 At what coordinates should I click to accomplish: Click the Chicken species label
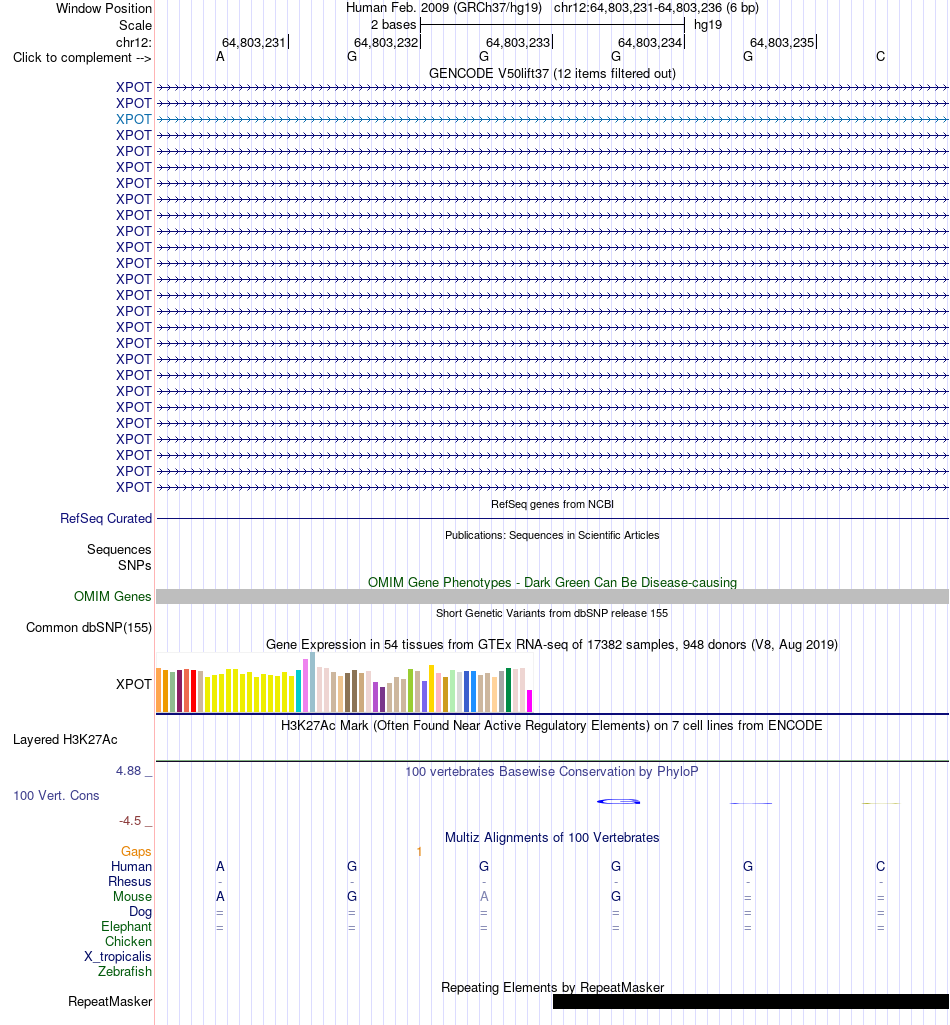tap(128, 941)
